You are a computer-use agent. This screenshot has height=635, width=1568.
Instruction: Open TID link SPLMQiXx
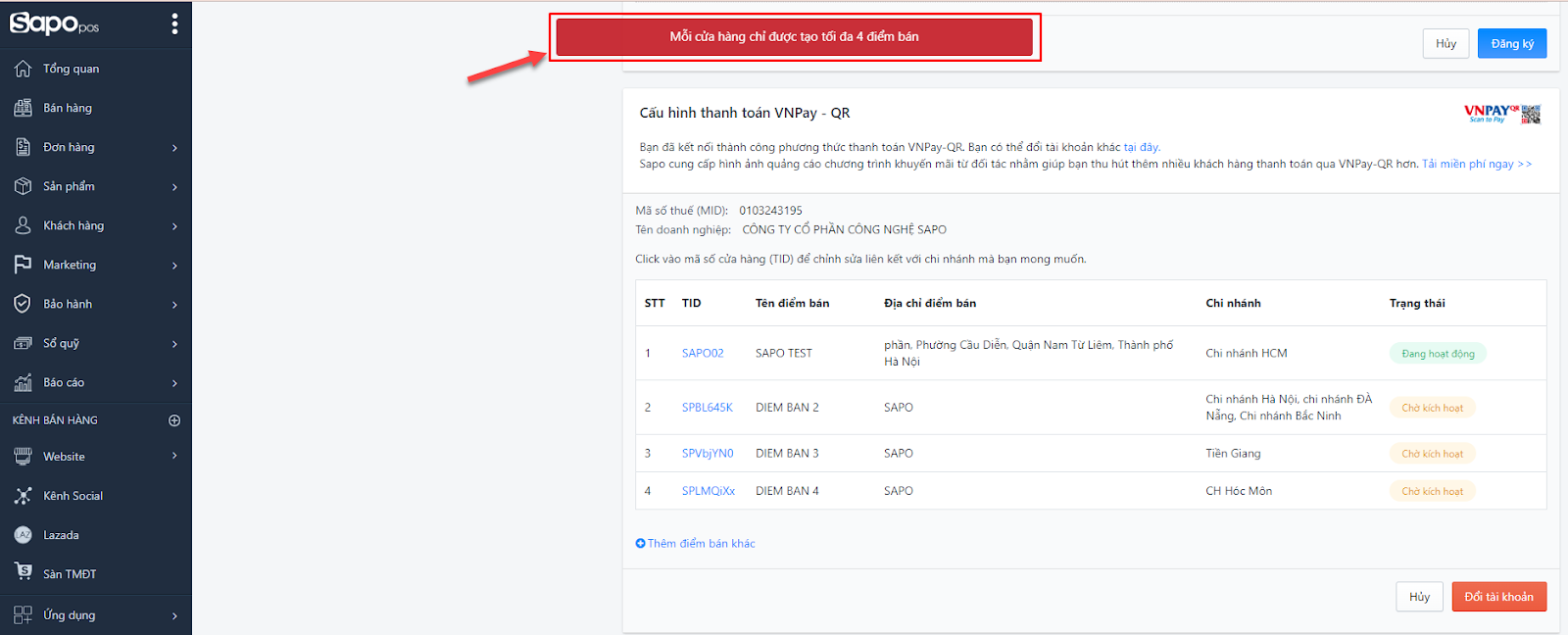709,491
